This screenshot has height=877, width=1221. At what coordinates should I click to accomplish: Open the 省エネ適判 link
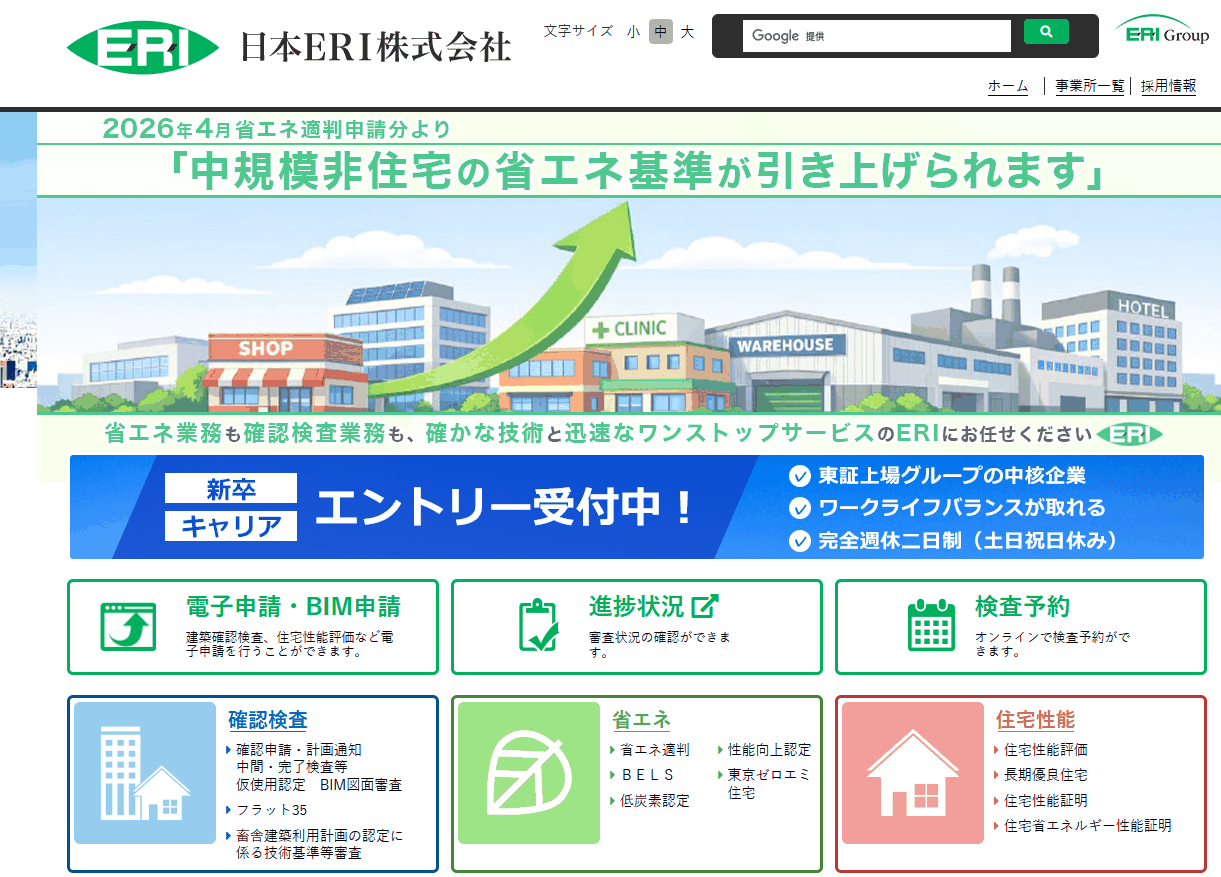[655, 750]
